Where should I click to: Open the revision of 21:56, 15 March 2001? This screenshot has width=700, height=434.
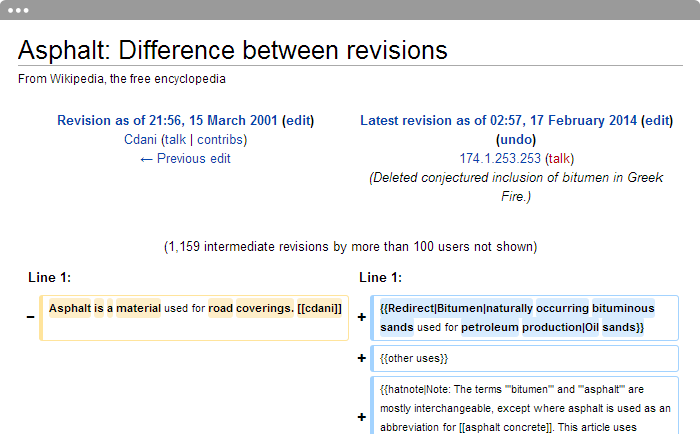coord(167,121)
